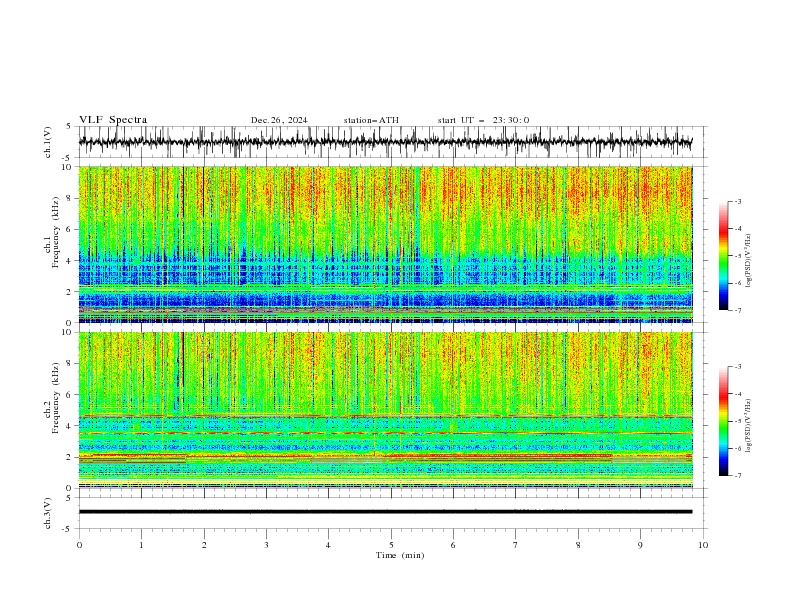This screenshot has height=612, width=792.
Task: Click the time axis tick label "1"
Action: 142,545
